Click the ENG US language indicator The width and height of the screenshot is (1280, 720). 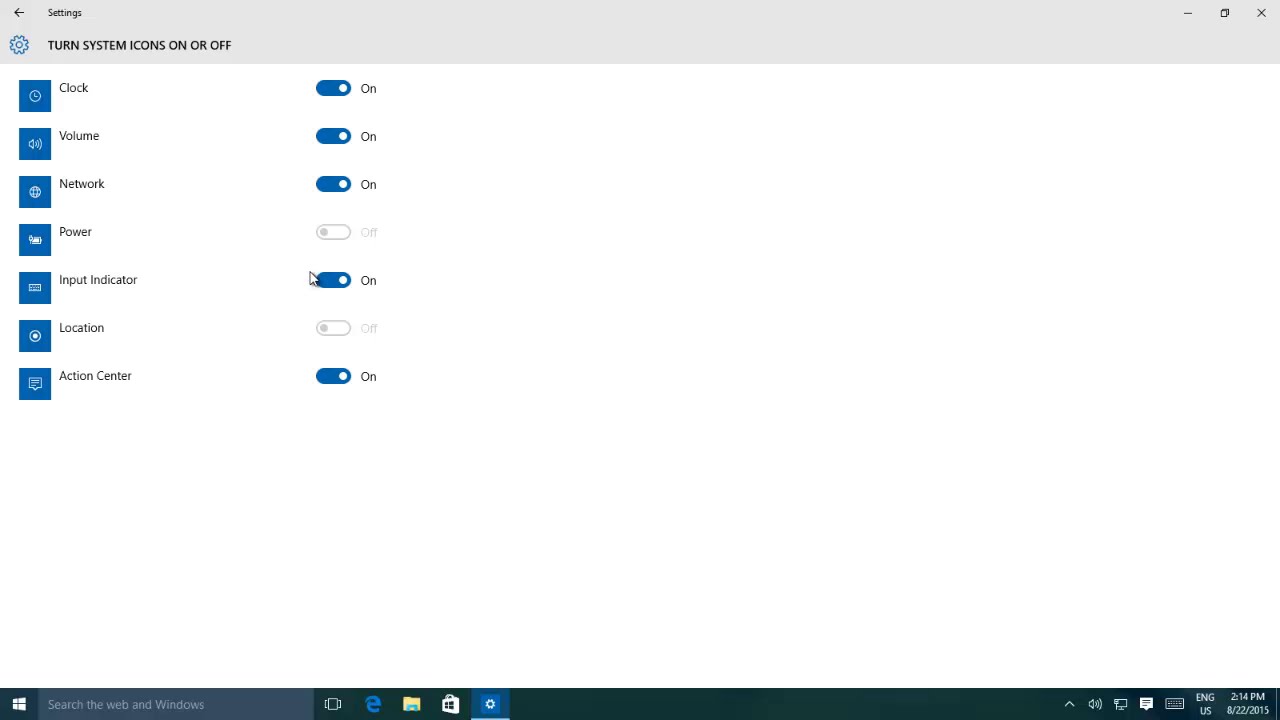(x=1205, y=704)
